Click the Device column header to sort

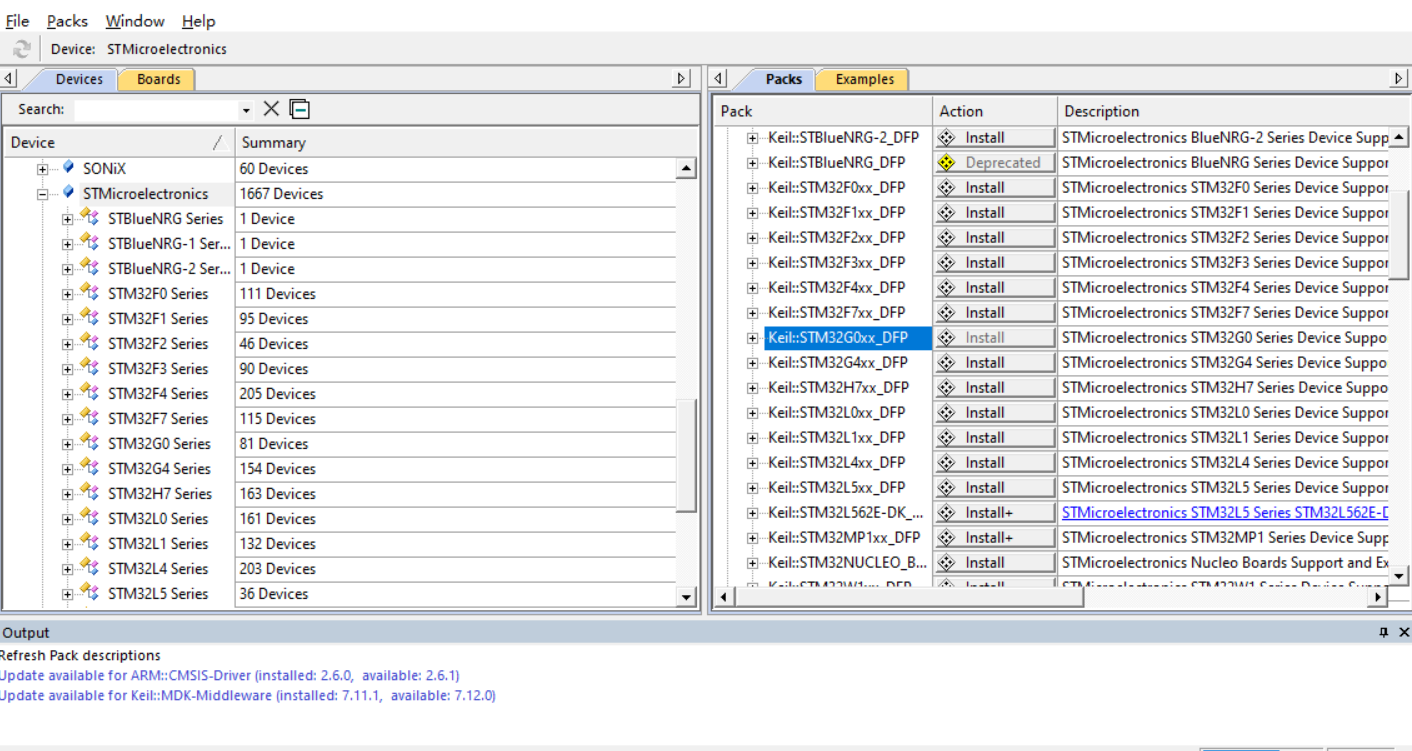click(118, 142)
